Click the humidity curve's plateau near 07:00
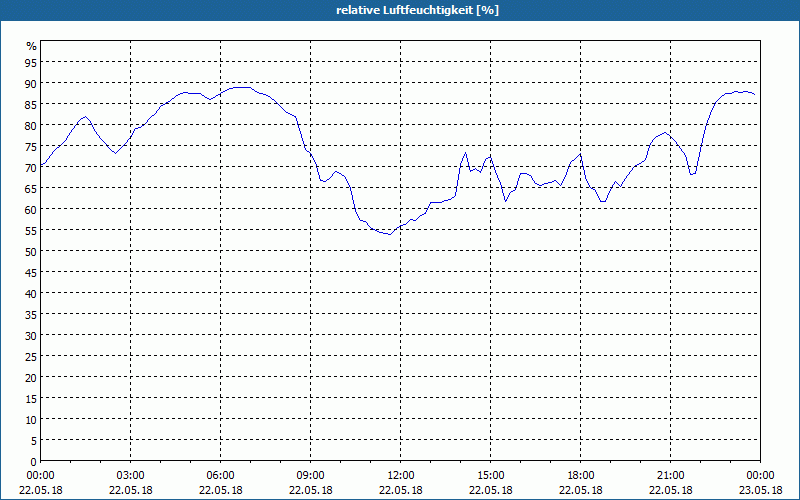 click(242, 87)
